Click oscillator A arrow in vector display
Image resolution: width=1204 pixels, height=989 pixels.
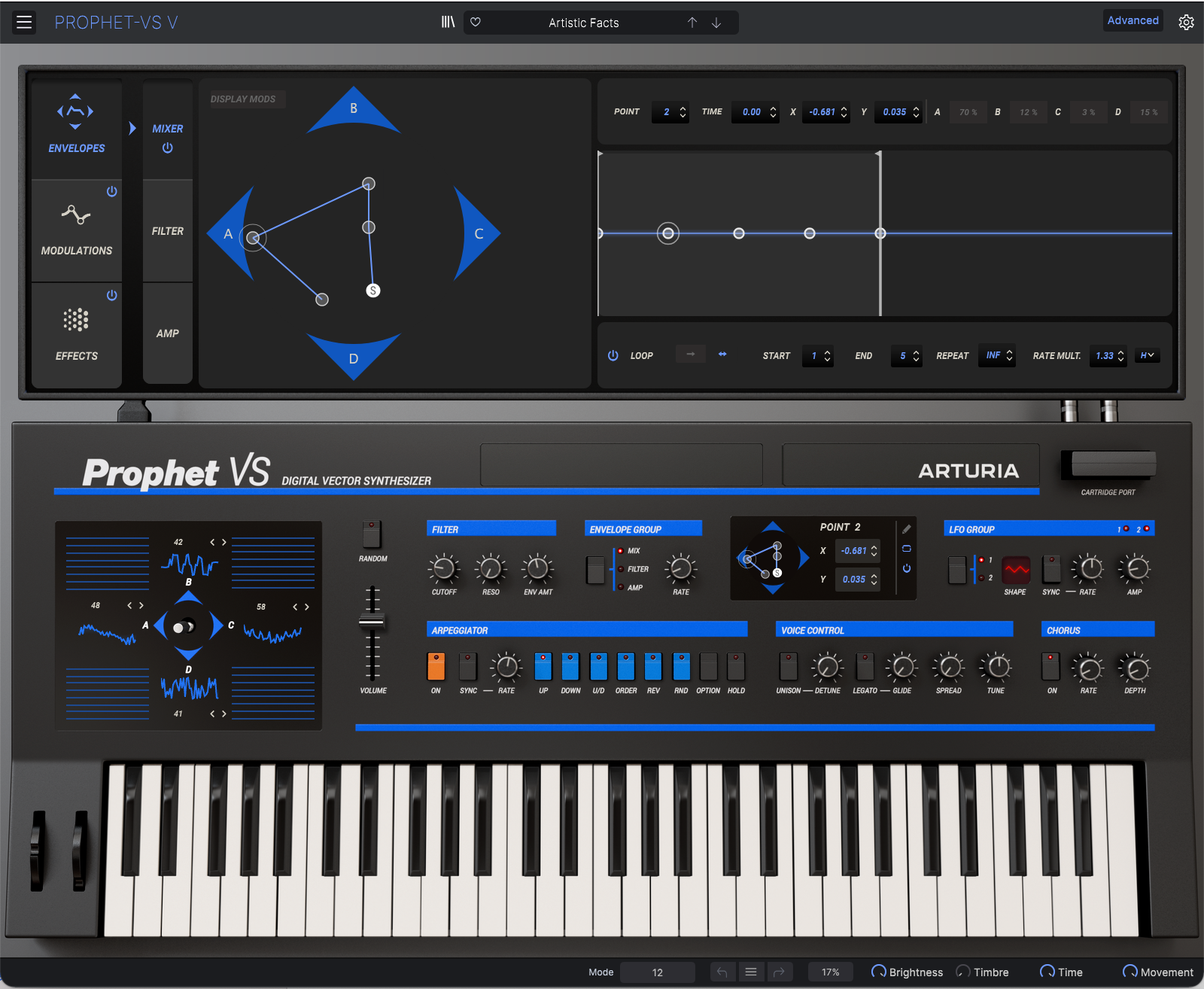pyautogui.click(x=230, y=234)
